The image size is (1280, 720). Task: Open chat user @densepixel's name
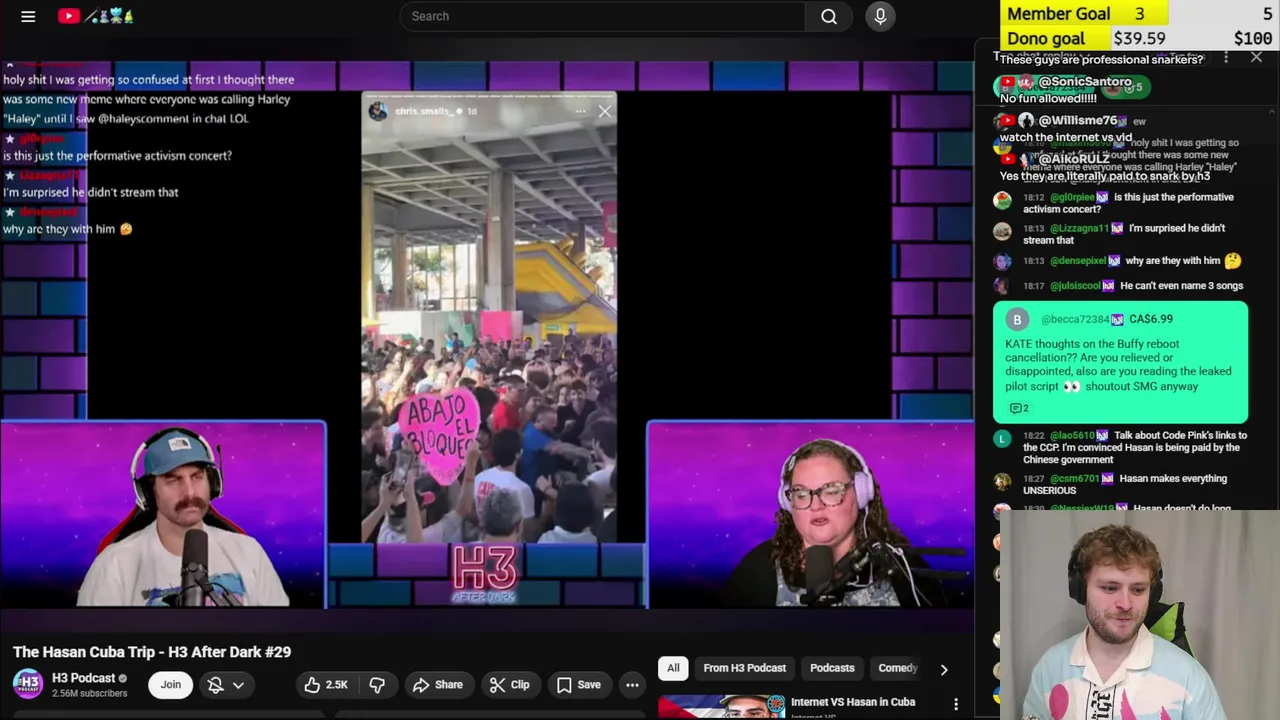pos(1078,261)
